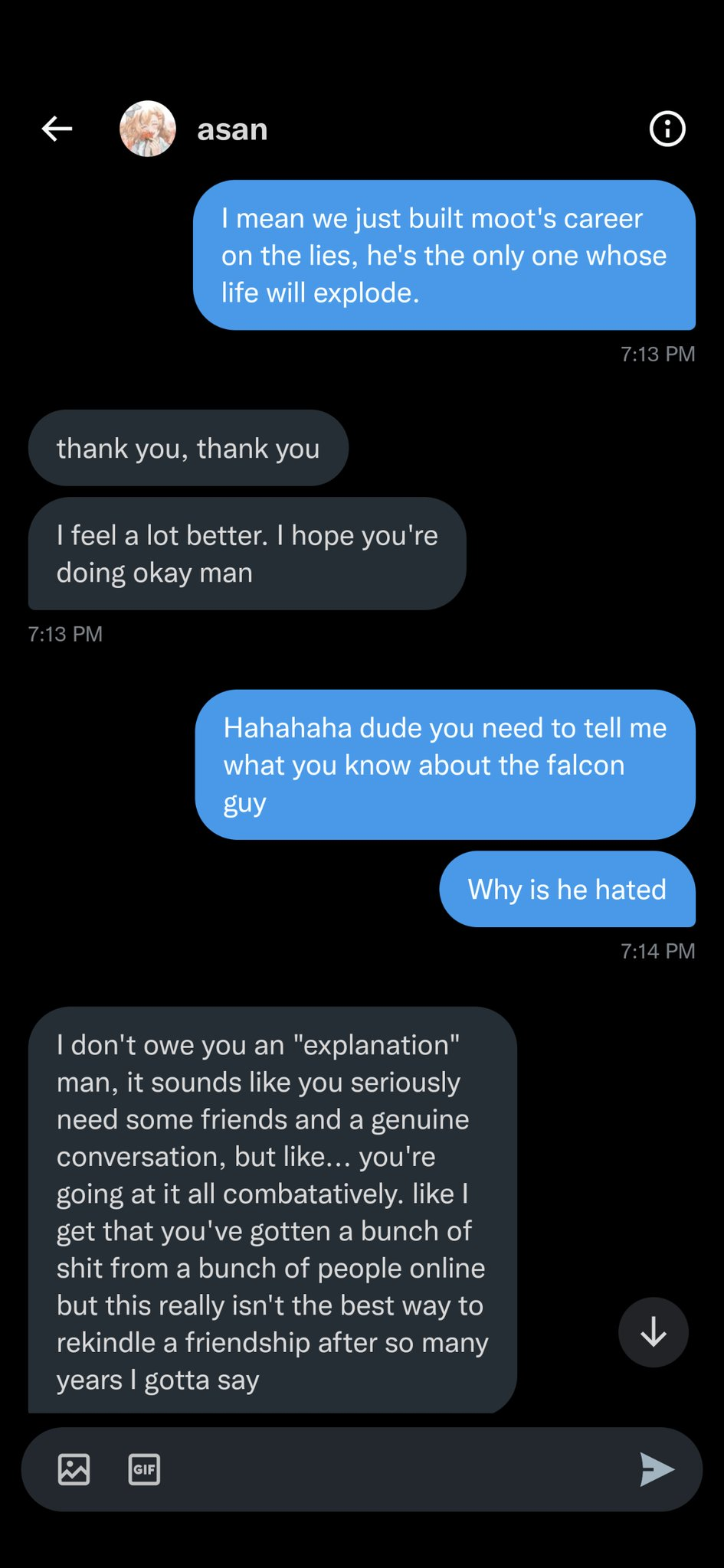
Task: Tap the 7:13 PM timestamp under moot's career message
Action: [657, 354]
